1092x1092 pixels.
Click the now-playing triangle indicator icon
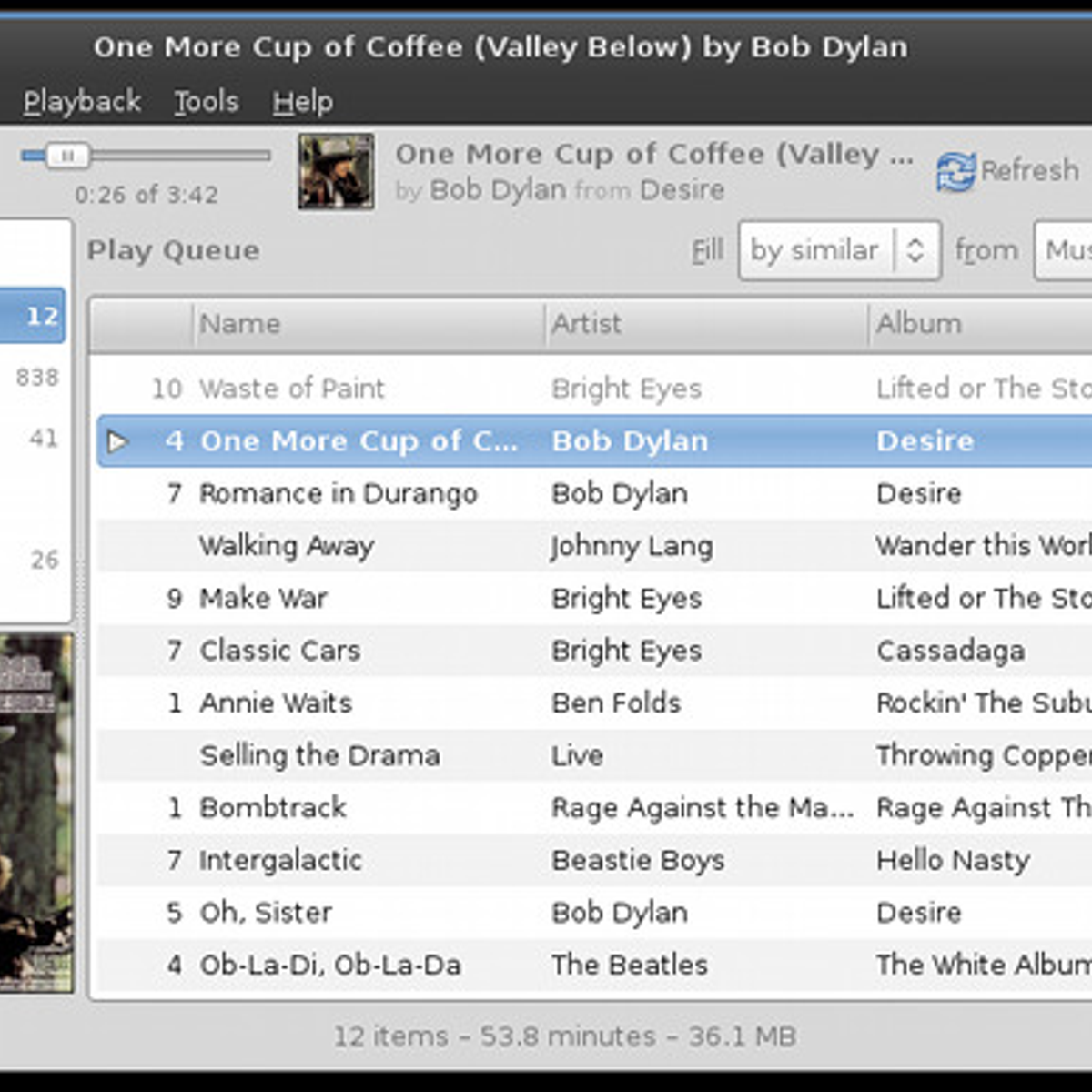click(117, 442)
